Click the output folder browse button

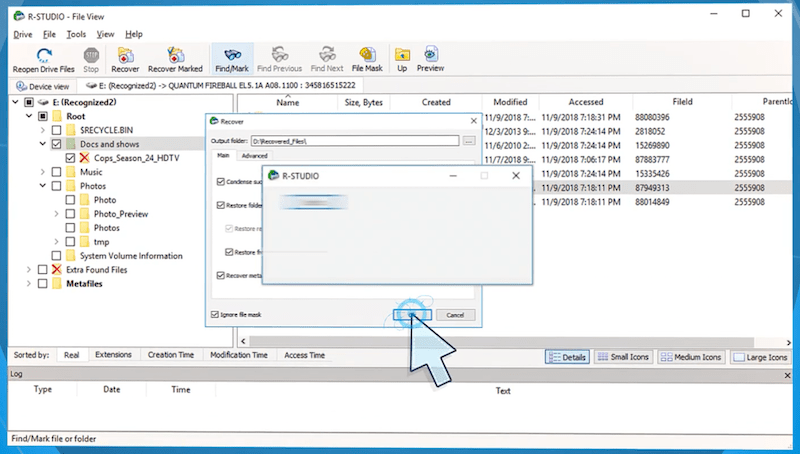(469, 141)
